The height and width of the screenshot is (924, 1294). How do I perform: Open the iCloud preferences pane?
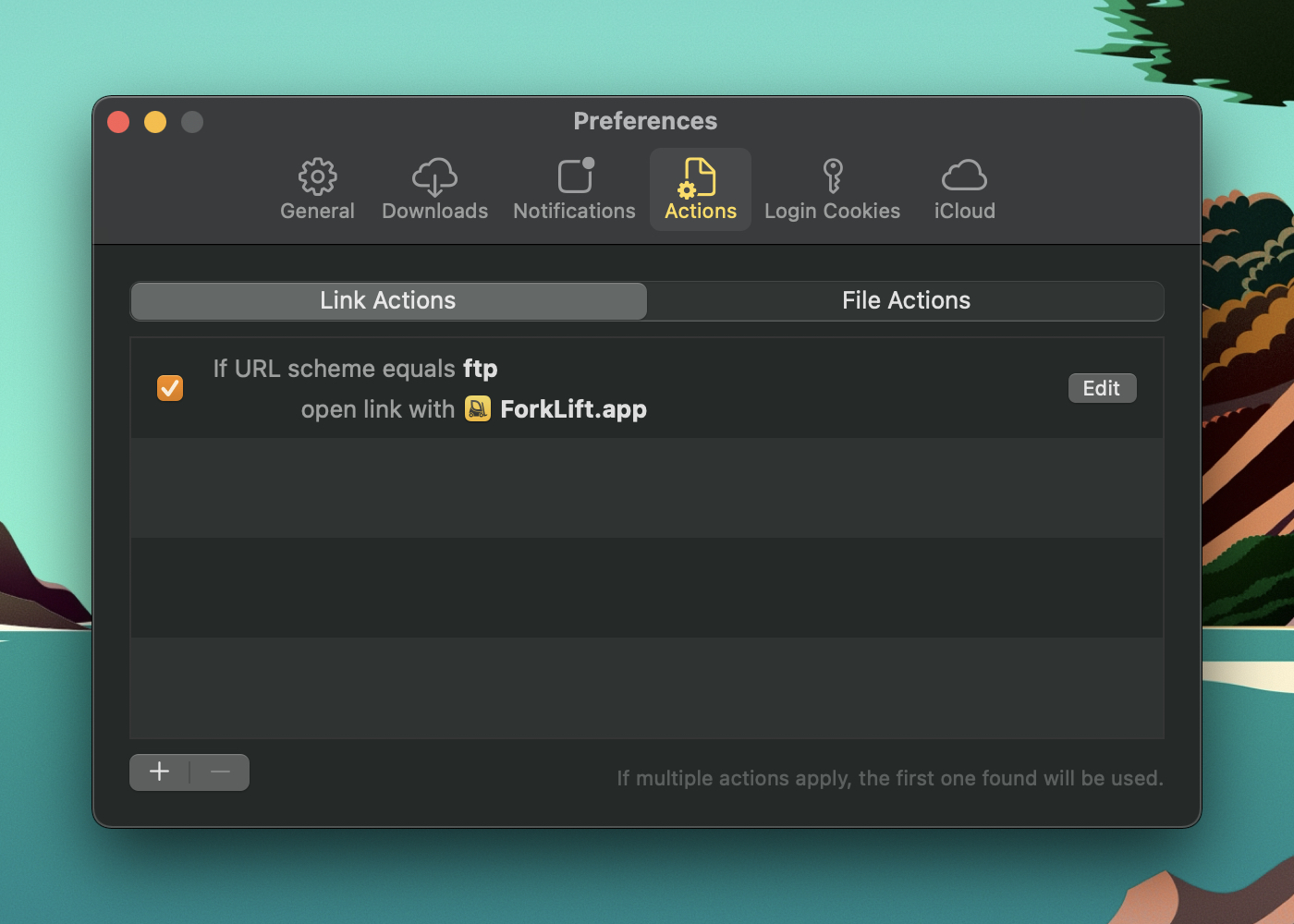(x=964, y=190)
